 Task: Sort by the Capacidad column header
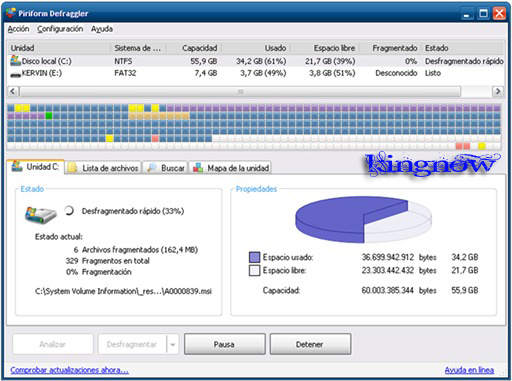point(194,48)
